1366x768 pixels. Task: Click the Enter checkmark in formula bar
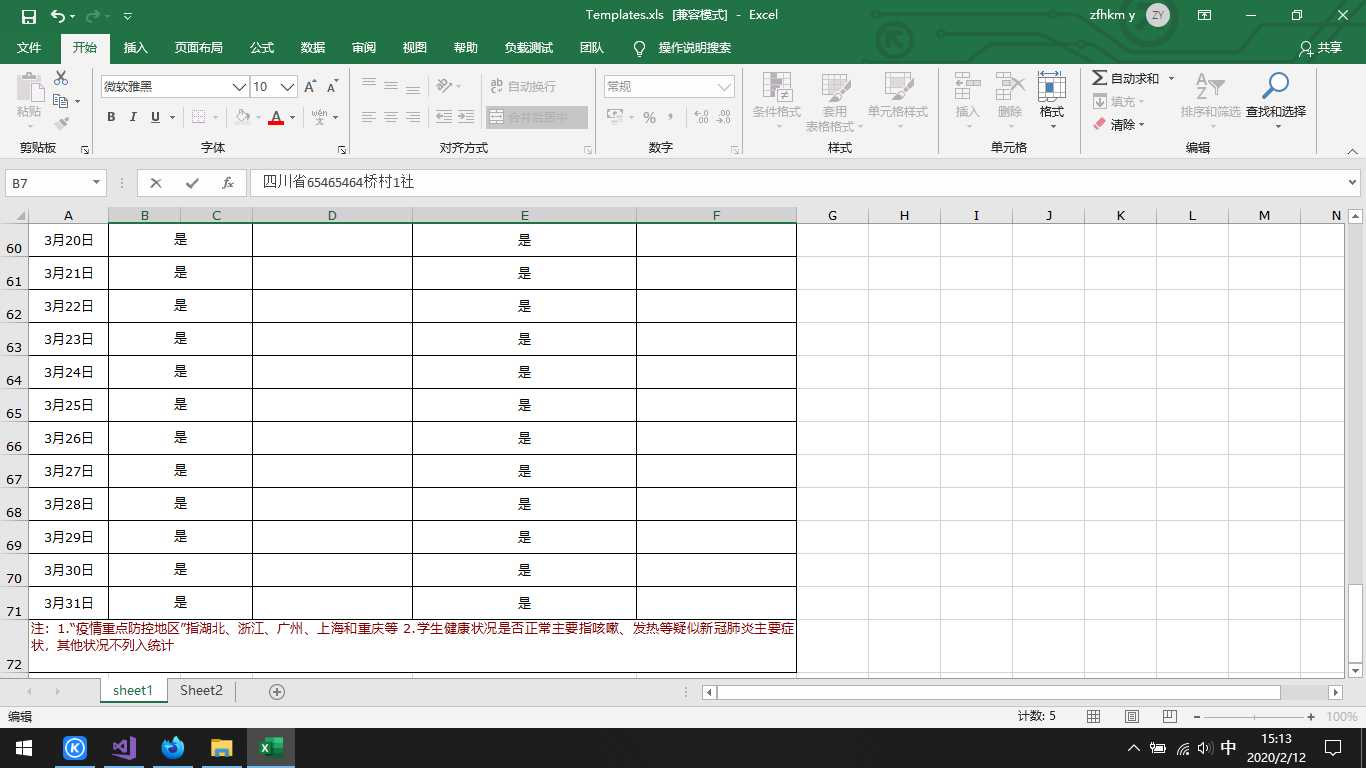[x=192, y=183]
